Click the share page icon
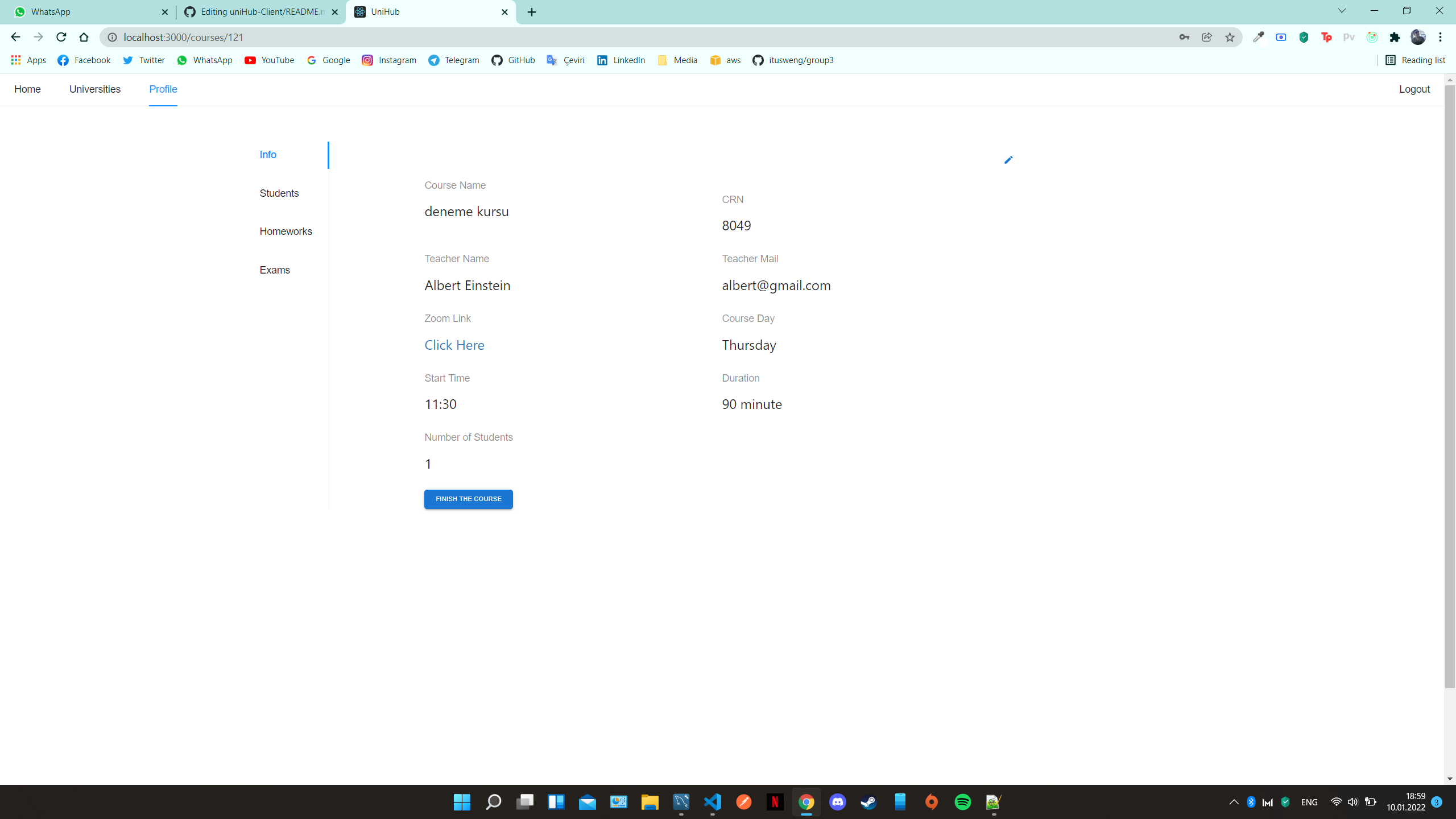This screenshot has height=819, width=1456. pyautogui.click(x=1207, y=37)
